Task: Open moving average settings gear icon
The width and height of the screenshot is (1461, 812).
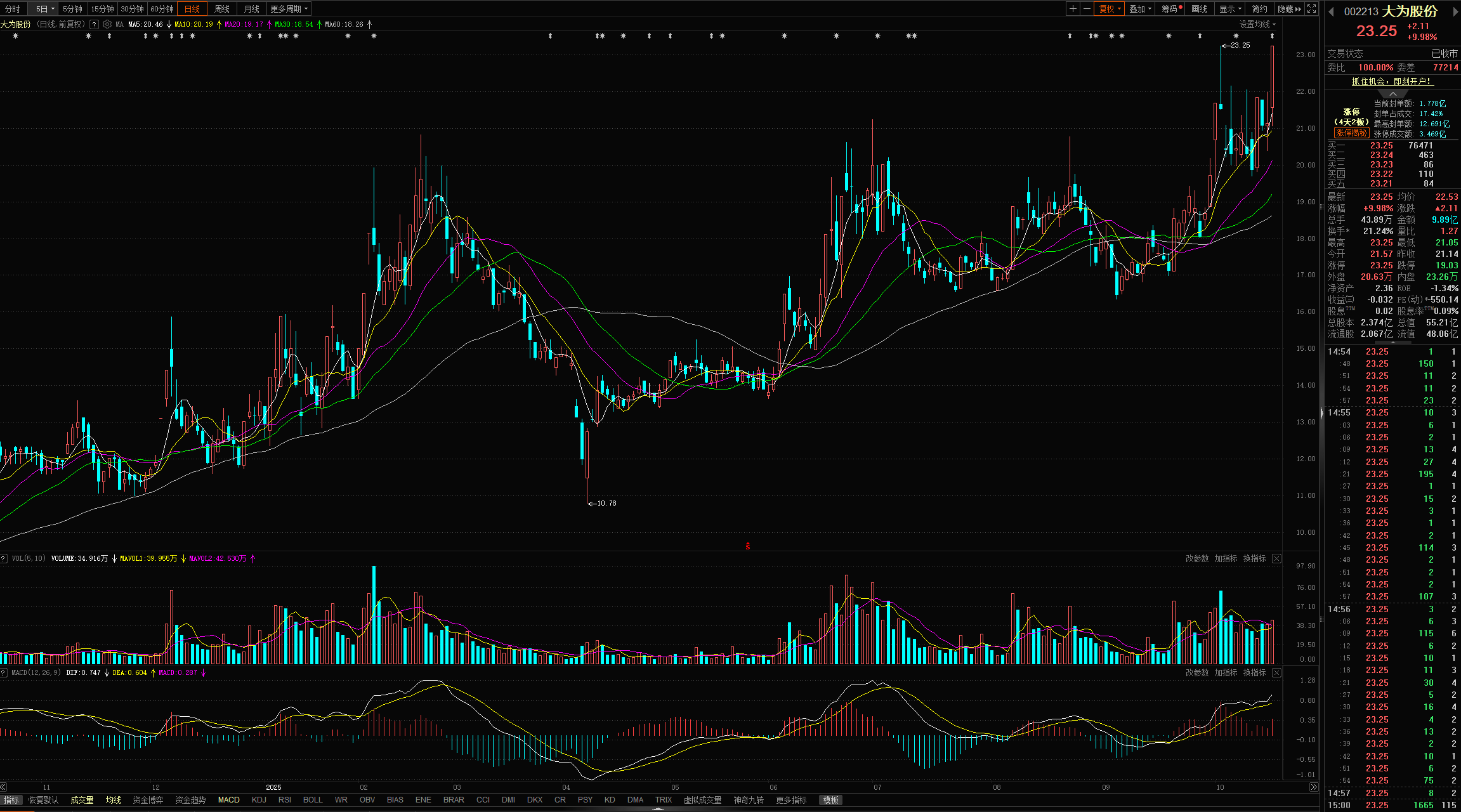Action: 107,24
